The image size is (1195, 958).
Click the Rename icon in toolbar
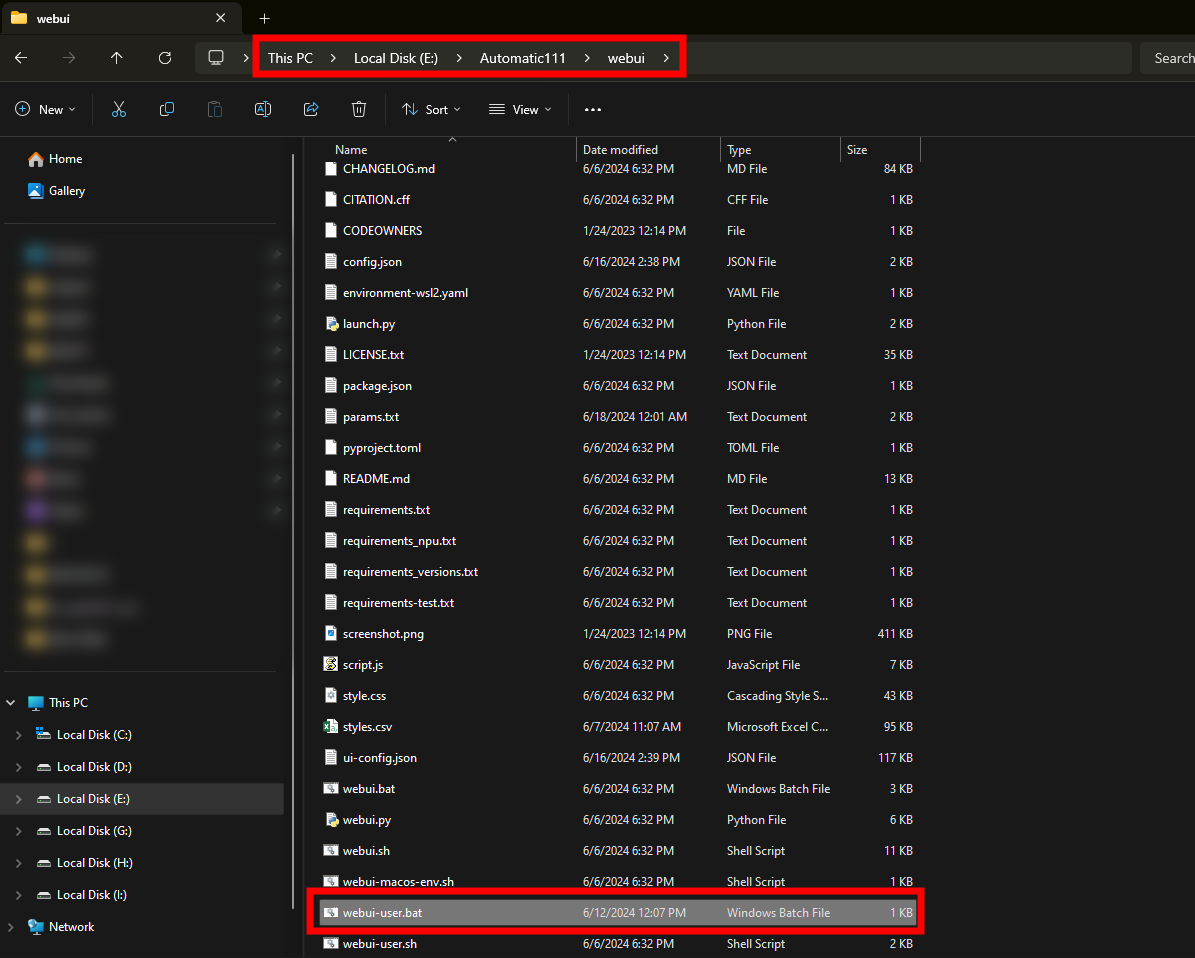coord(263,109)
